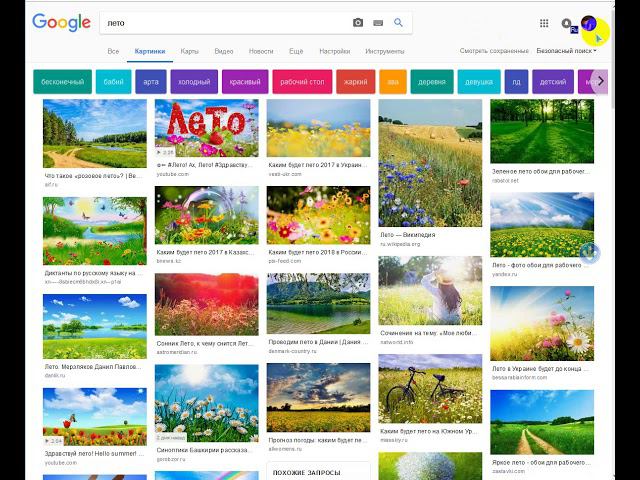Click Лето в Украине будет до конца caption
The height and width of the screenshot is (480, 640).
(x=540, y=369)
